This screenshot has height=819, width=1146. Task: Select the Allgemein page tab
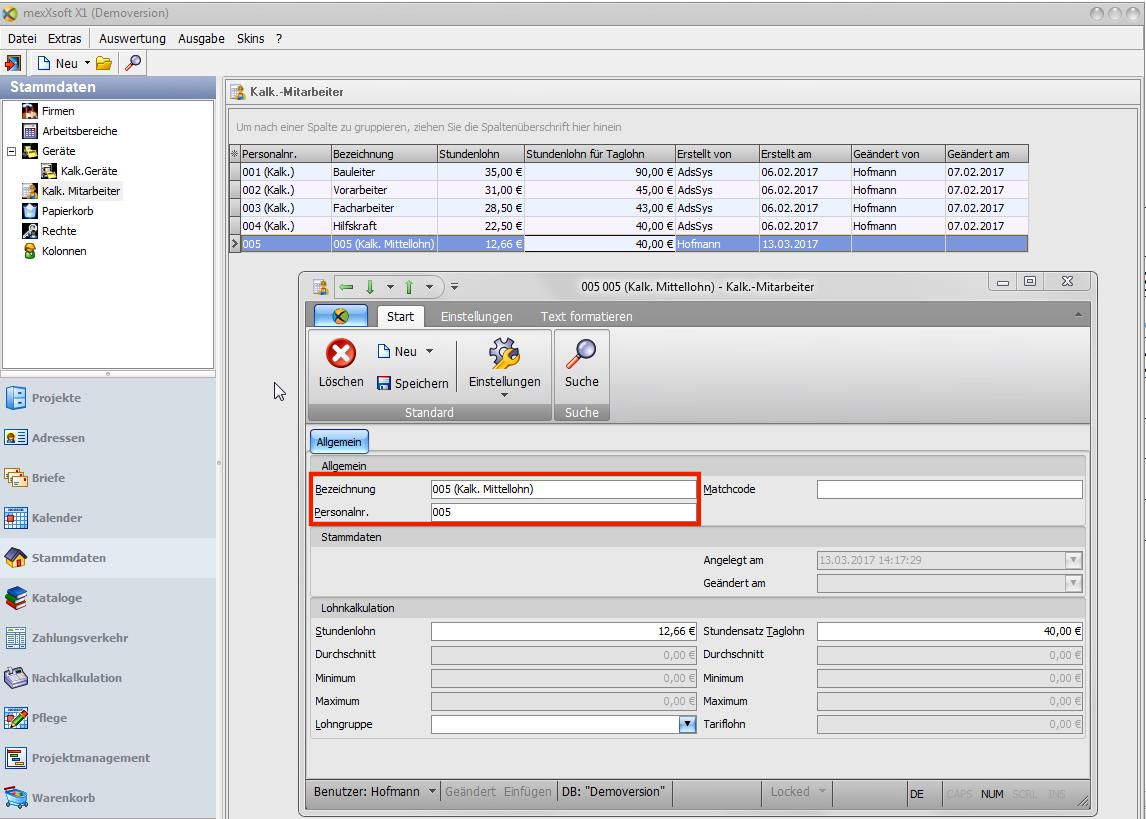point(339,442)
